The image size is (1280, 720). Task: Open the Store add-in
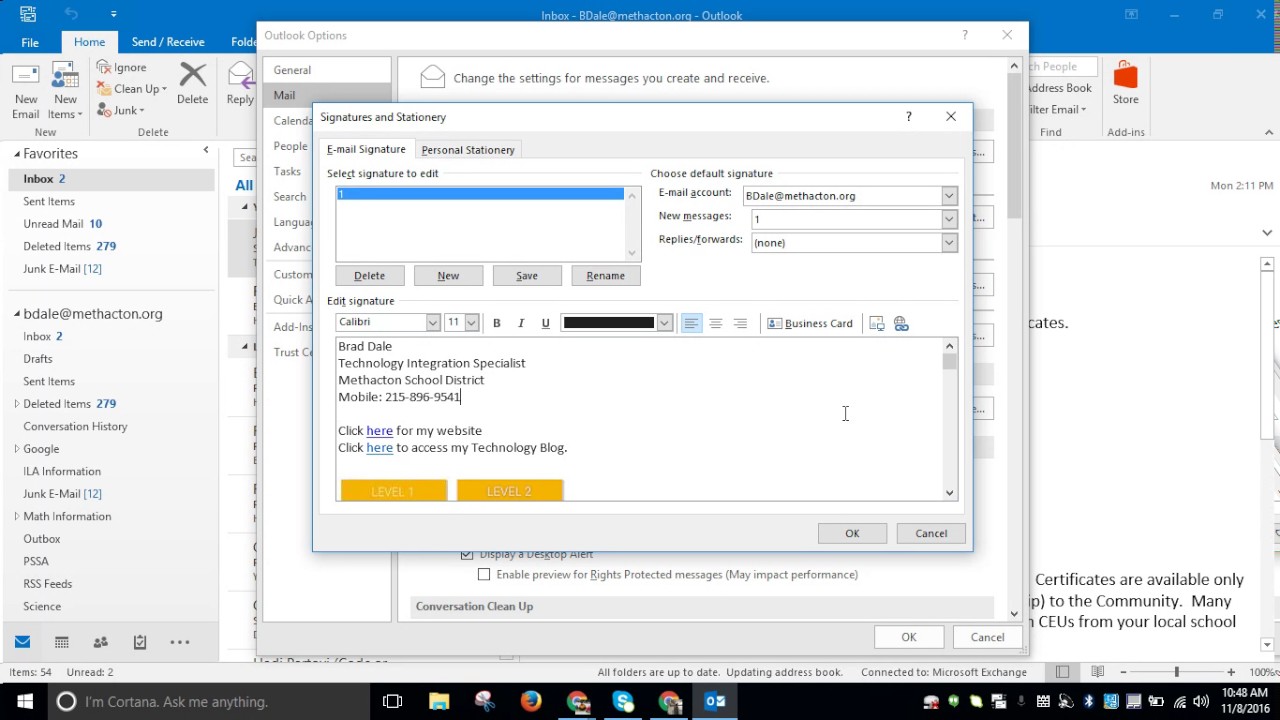point(1126,84)
